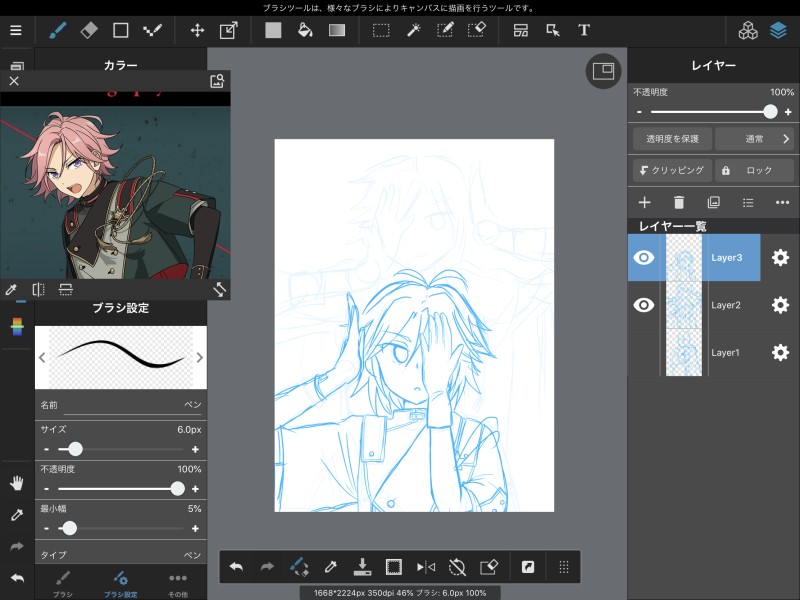The width and height of the screenshot is (800, 600).
Task: Show next brush preview with right chevron
Action: point(200,357)
